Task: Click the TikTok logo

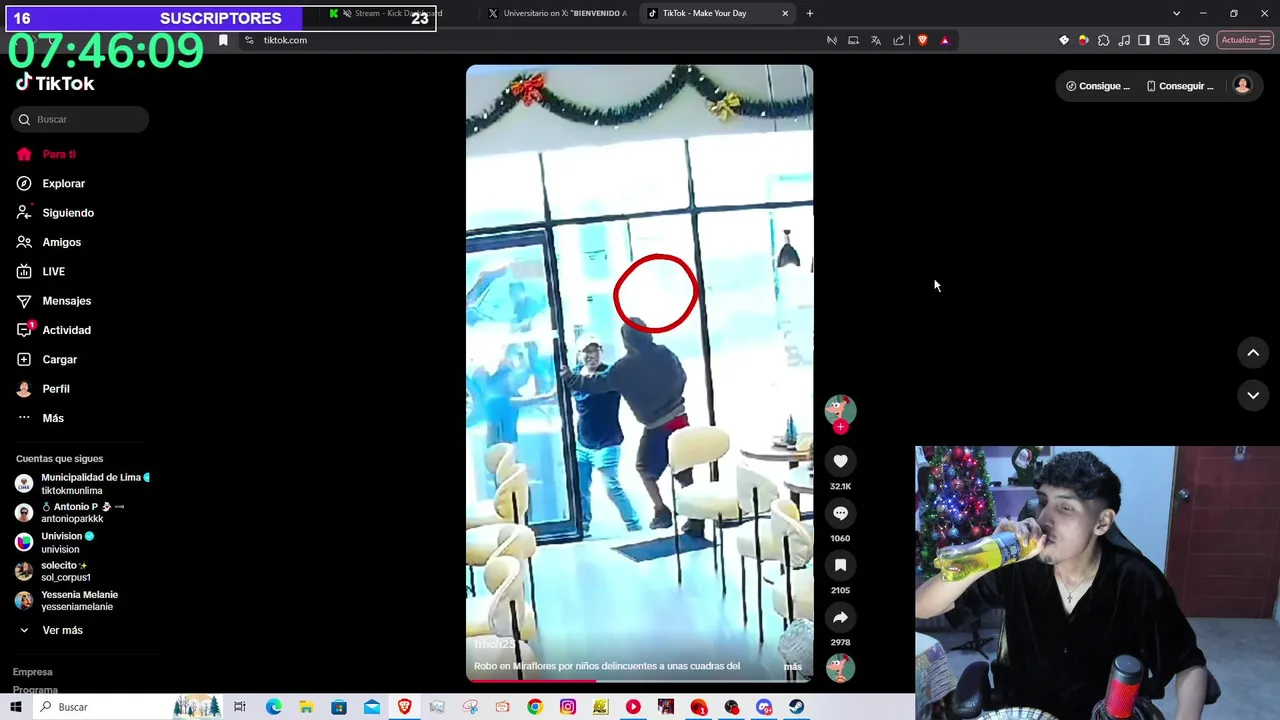Action: click(55, 83)
